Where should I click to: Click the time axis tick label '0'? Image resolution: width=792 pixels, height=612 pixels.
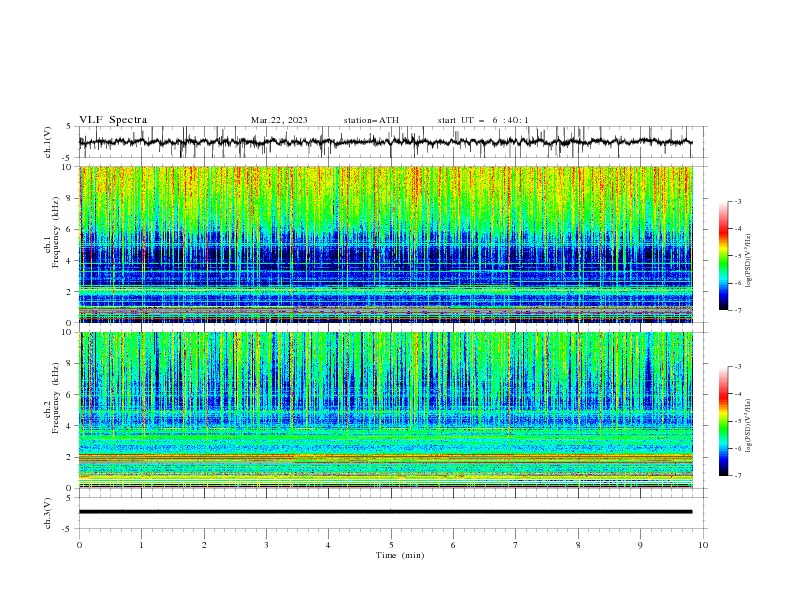pos(79,545)
